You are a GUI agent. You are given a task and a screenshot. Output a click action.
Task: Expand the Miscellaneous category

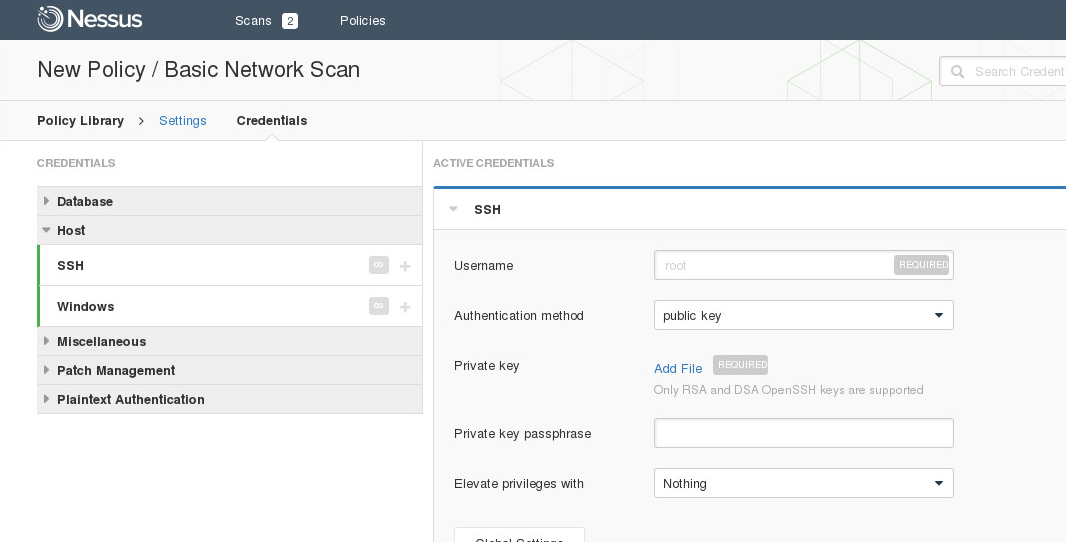[x=47, y=341]
